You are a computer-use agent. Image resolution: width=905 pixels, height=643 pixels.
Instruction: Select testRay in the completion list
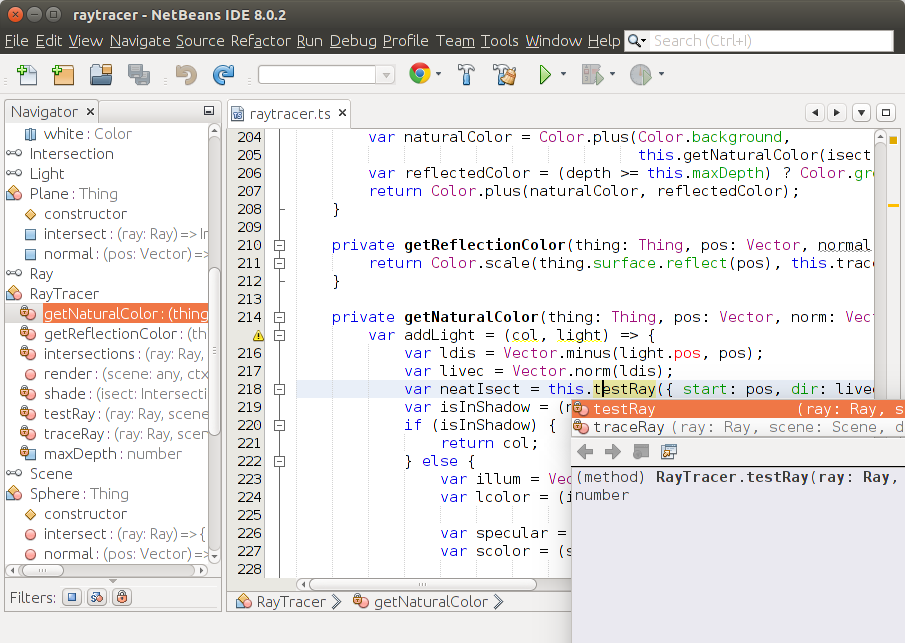(x=738, y=409)
